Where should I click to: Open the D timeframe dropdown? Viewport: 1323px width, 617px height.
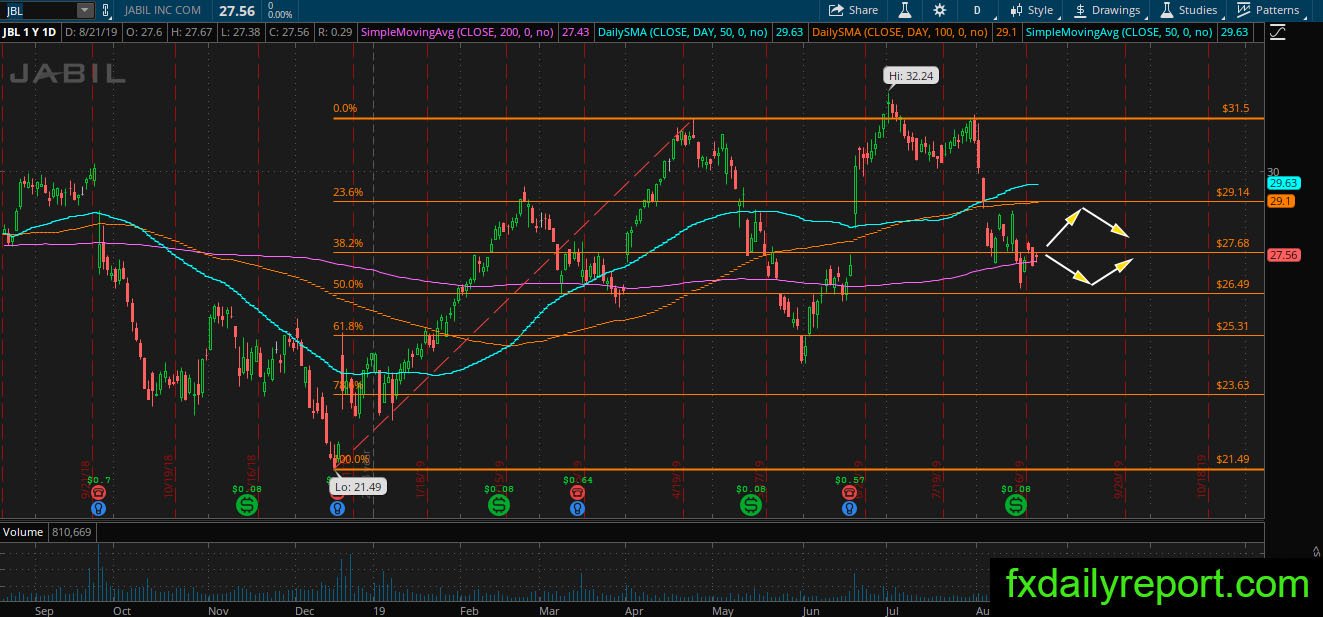976,10
